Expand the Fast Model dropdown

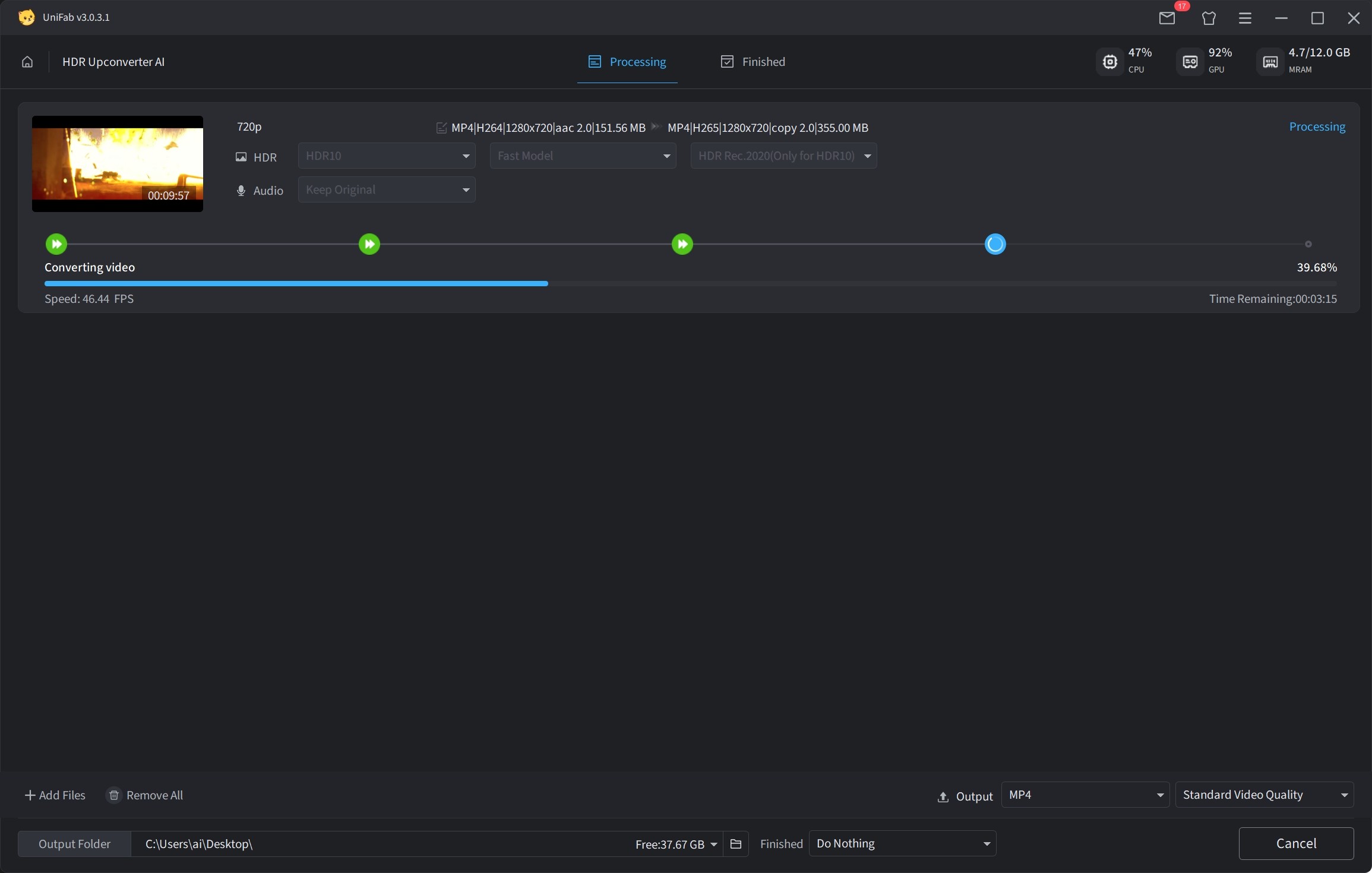[583, 156]
